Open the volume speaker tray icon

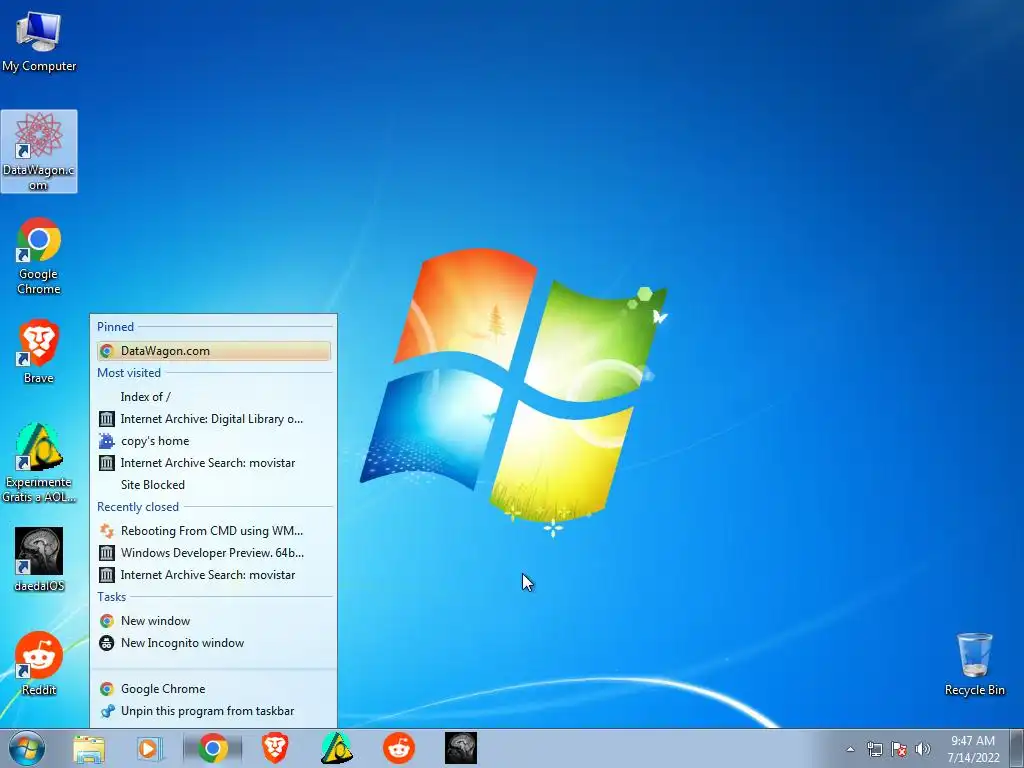pyautogui.click(x=923, y=749)
